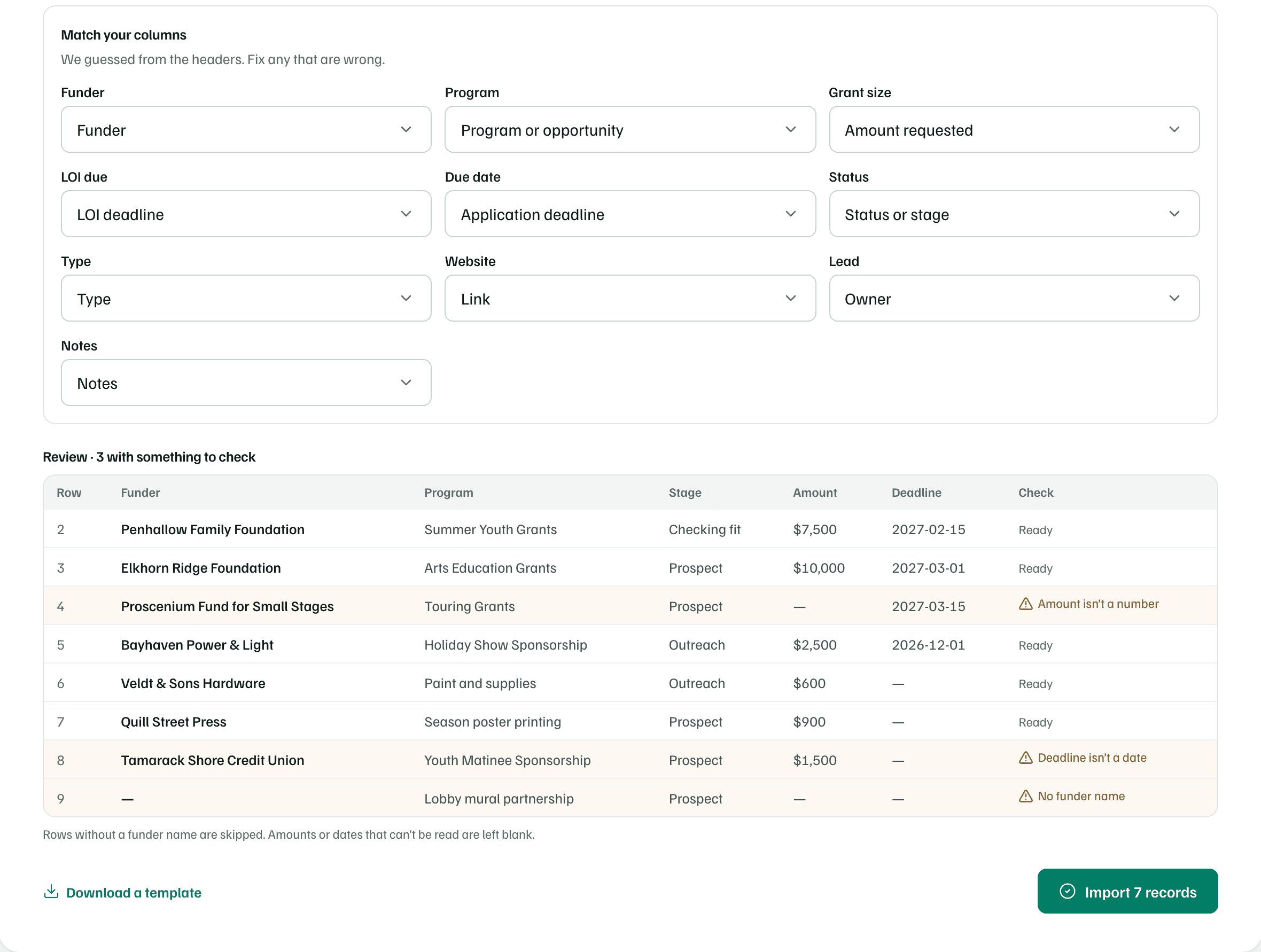Open the LOI deadline dropdown
The width and height of the screenshot is (1261, 952).
(x=246, y=214)
